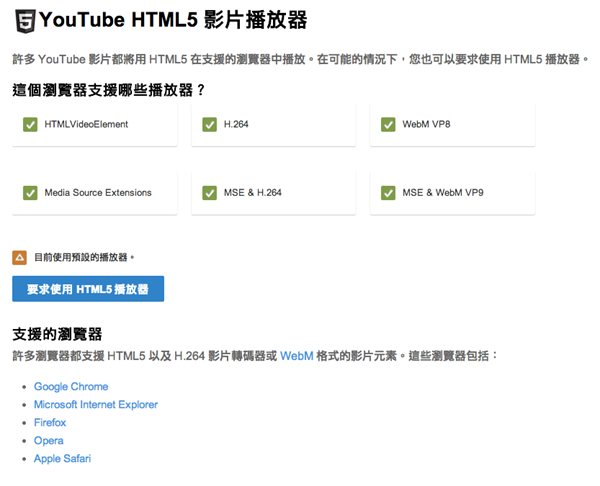This screenshot has width=600, height=486.
Task: Visit the Apple Safari link
Action: (x=63, y=458)
